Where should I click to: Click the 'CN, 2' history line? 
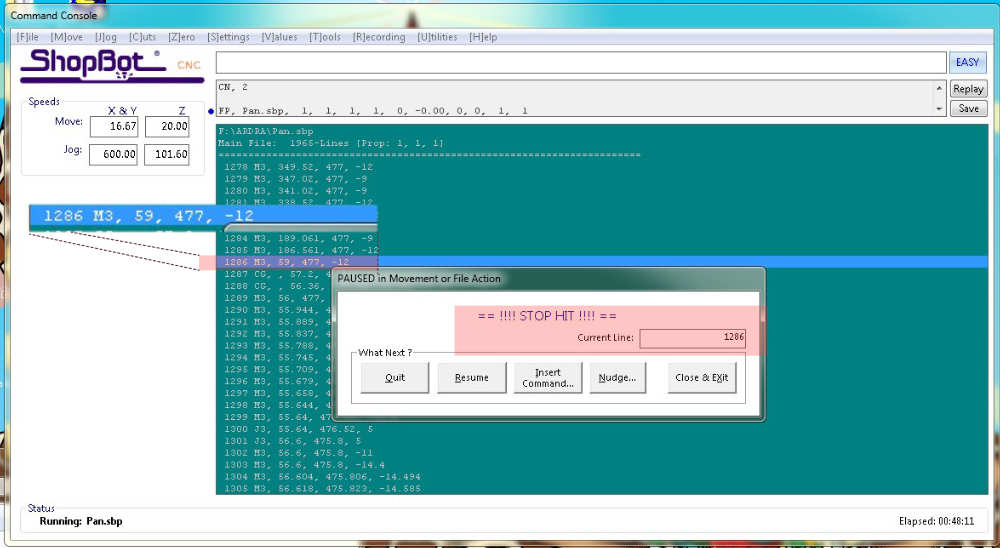tap(233, 87)
